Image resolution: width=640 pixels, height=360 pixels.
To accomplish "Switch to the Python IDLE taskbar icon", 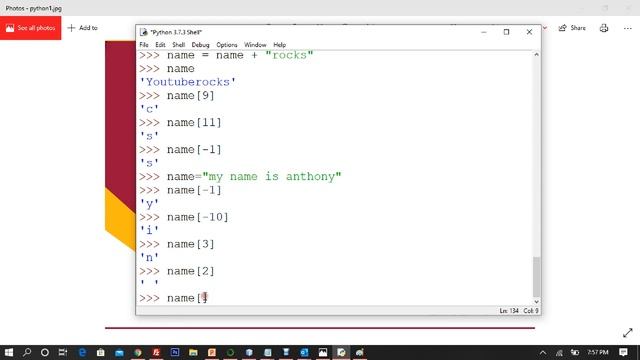I will pyautogui.click(x=341, y=352).
